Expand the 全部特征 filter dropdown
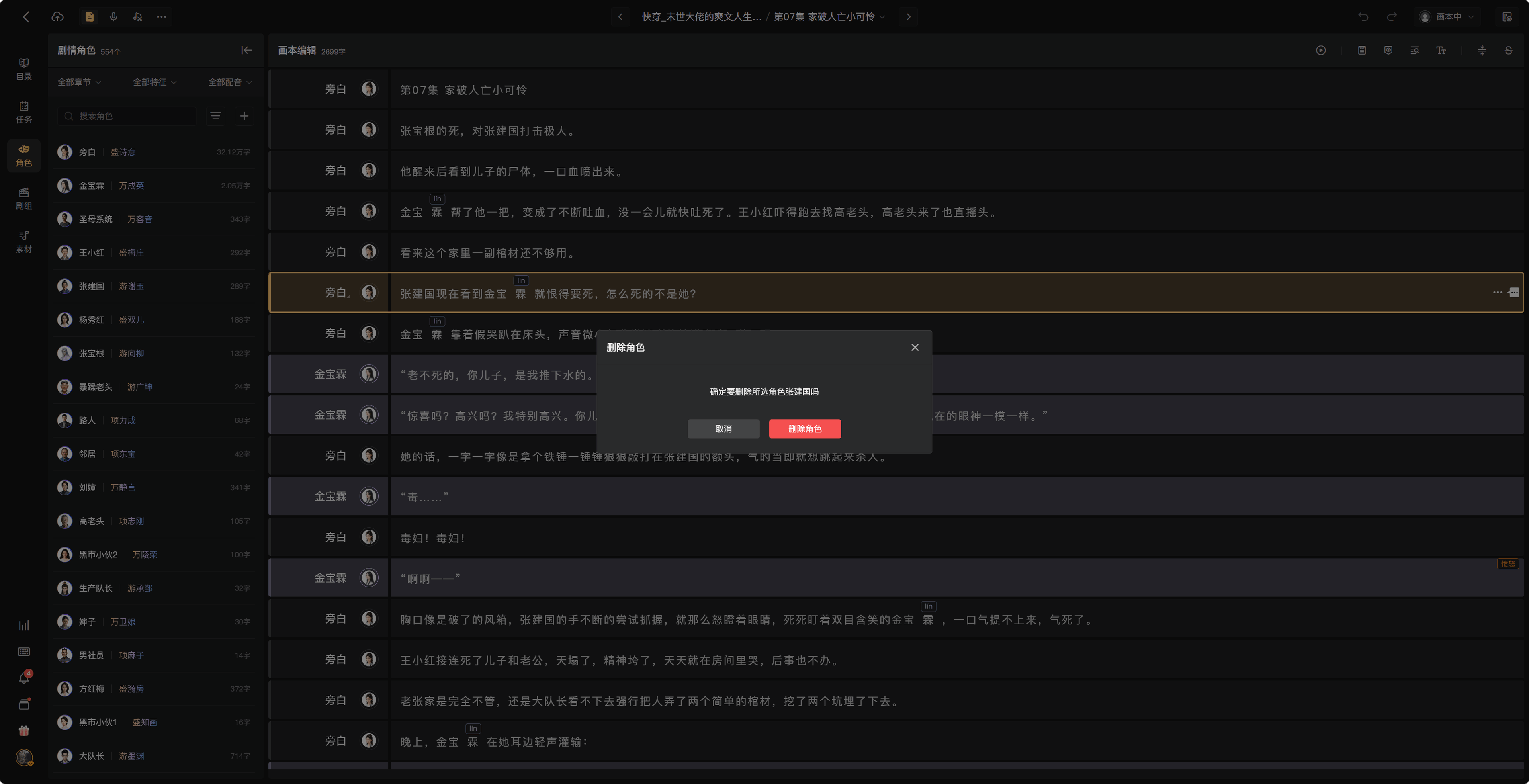This screenshot has height=784, width=1529. pyautogui.click(x=154, y=82)
